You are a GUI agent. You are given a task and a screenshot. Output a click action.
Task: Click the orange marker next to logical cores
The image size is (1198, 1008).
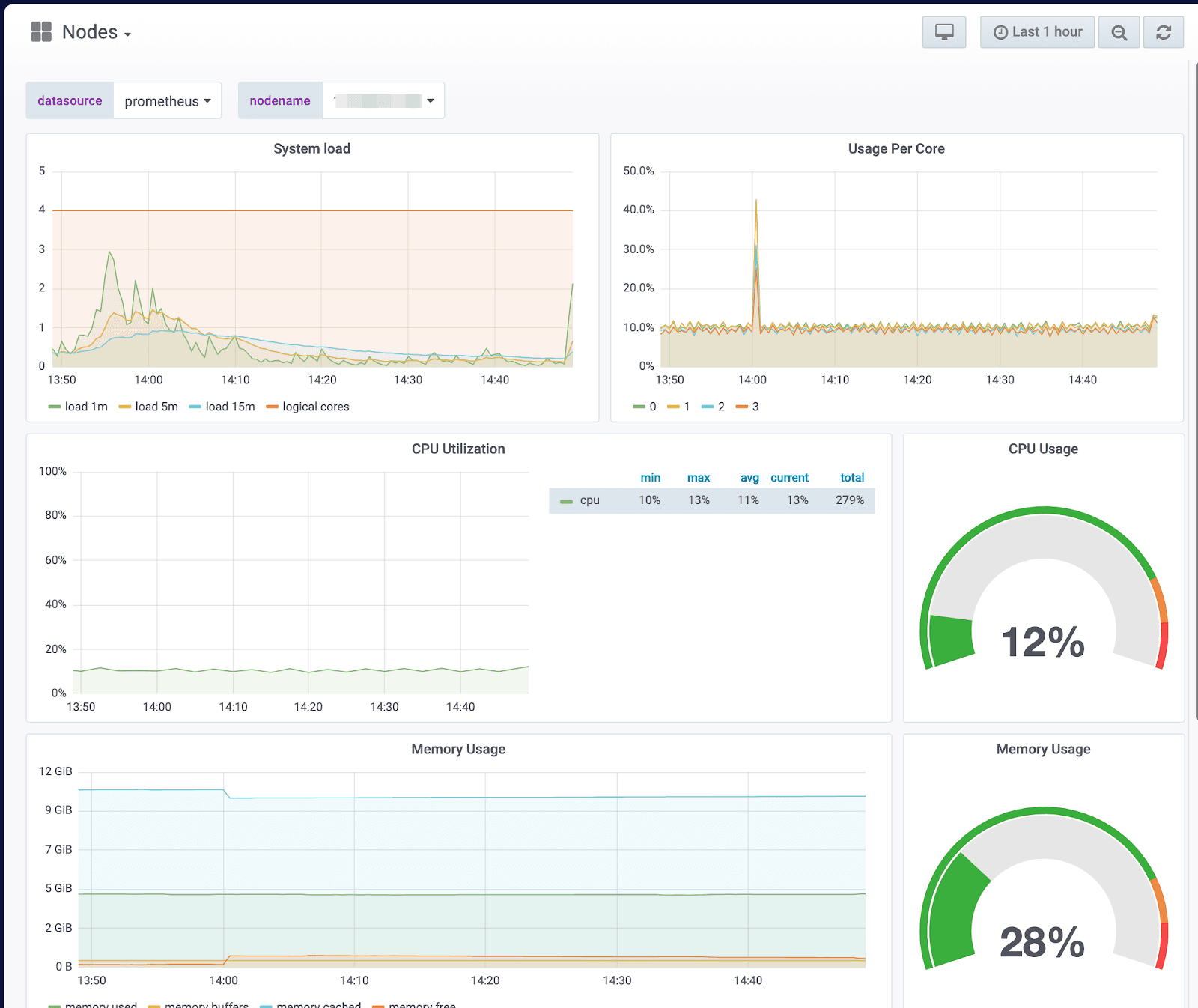click(270, 407)
